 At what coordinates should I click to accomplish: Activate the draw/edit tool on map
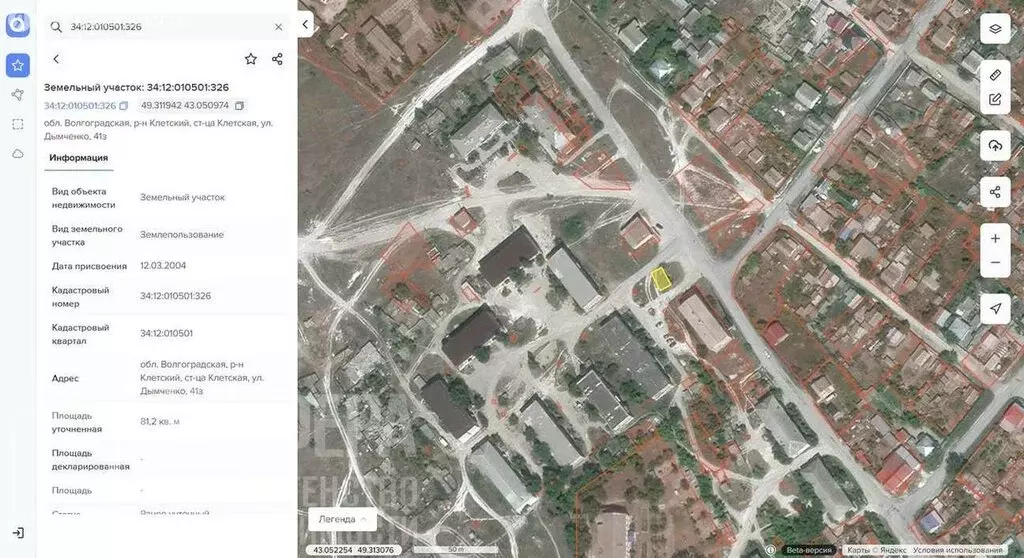tap(994, 99)
